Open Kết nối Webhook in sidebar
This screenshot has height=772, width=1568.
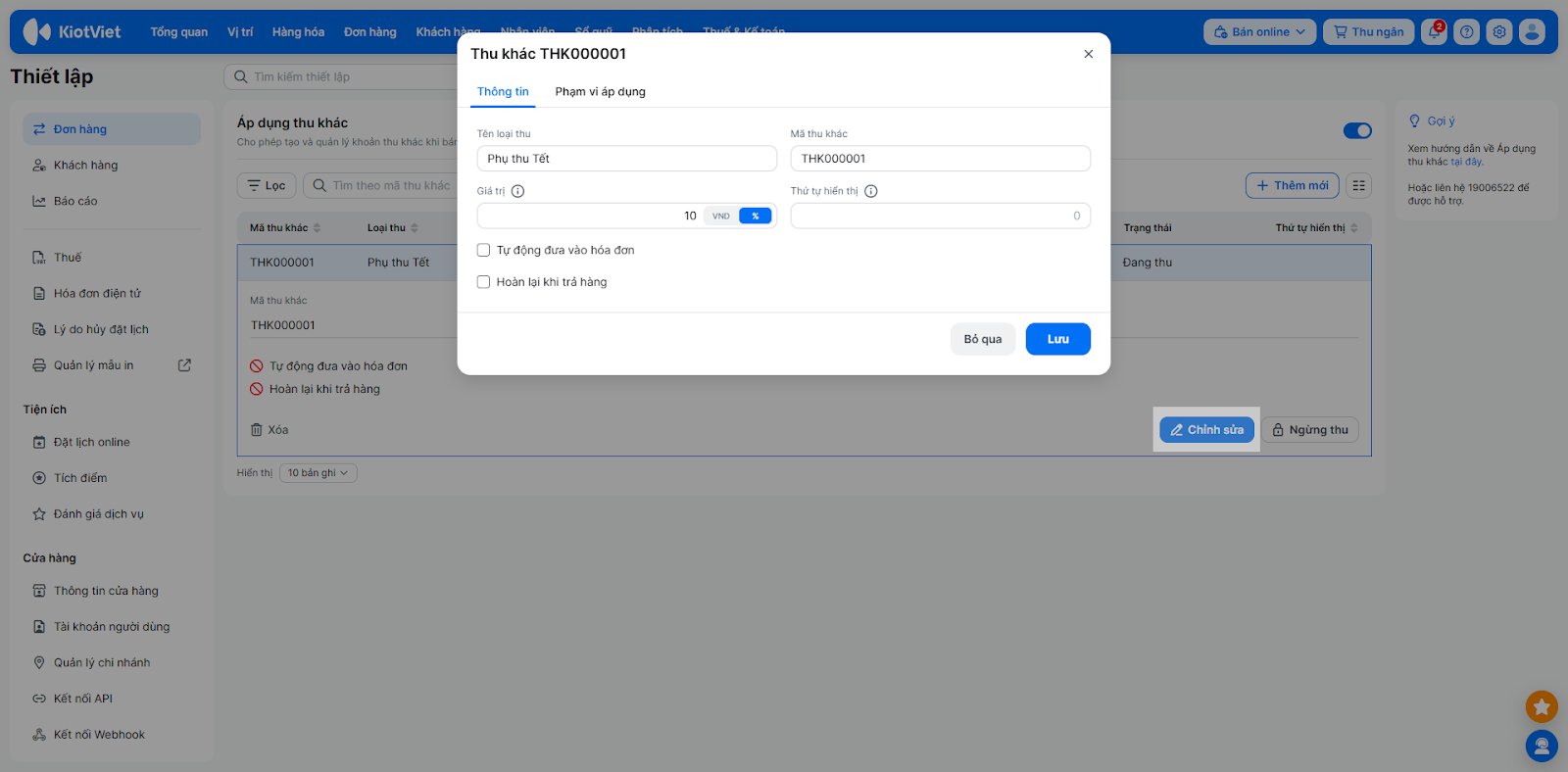112,735
